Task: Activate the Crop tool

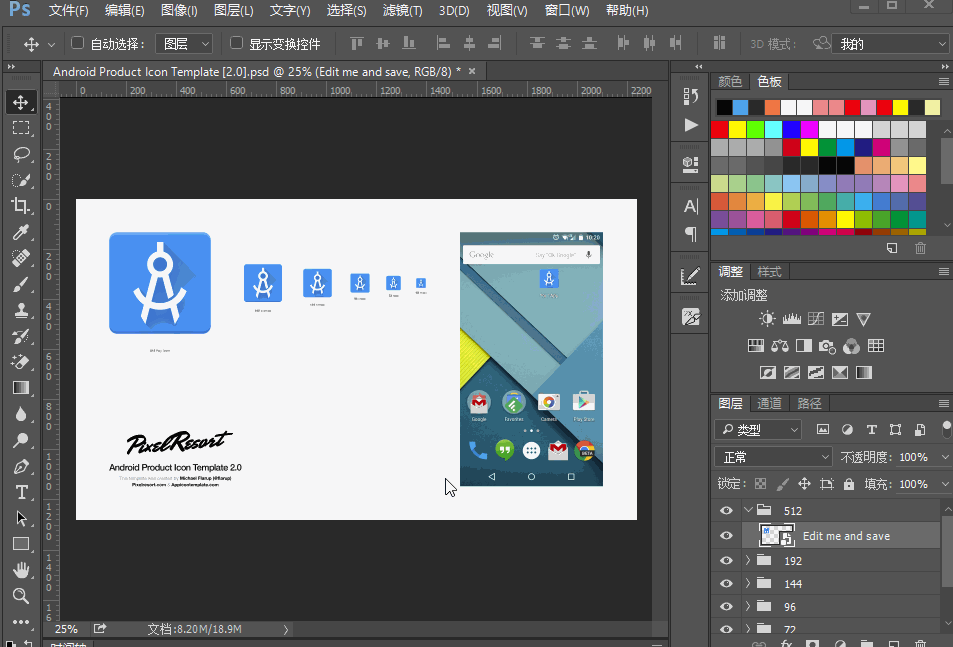Action: point(21,205)
